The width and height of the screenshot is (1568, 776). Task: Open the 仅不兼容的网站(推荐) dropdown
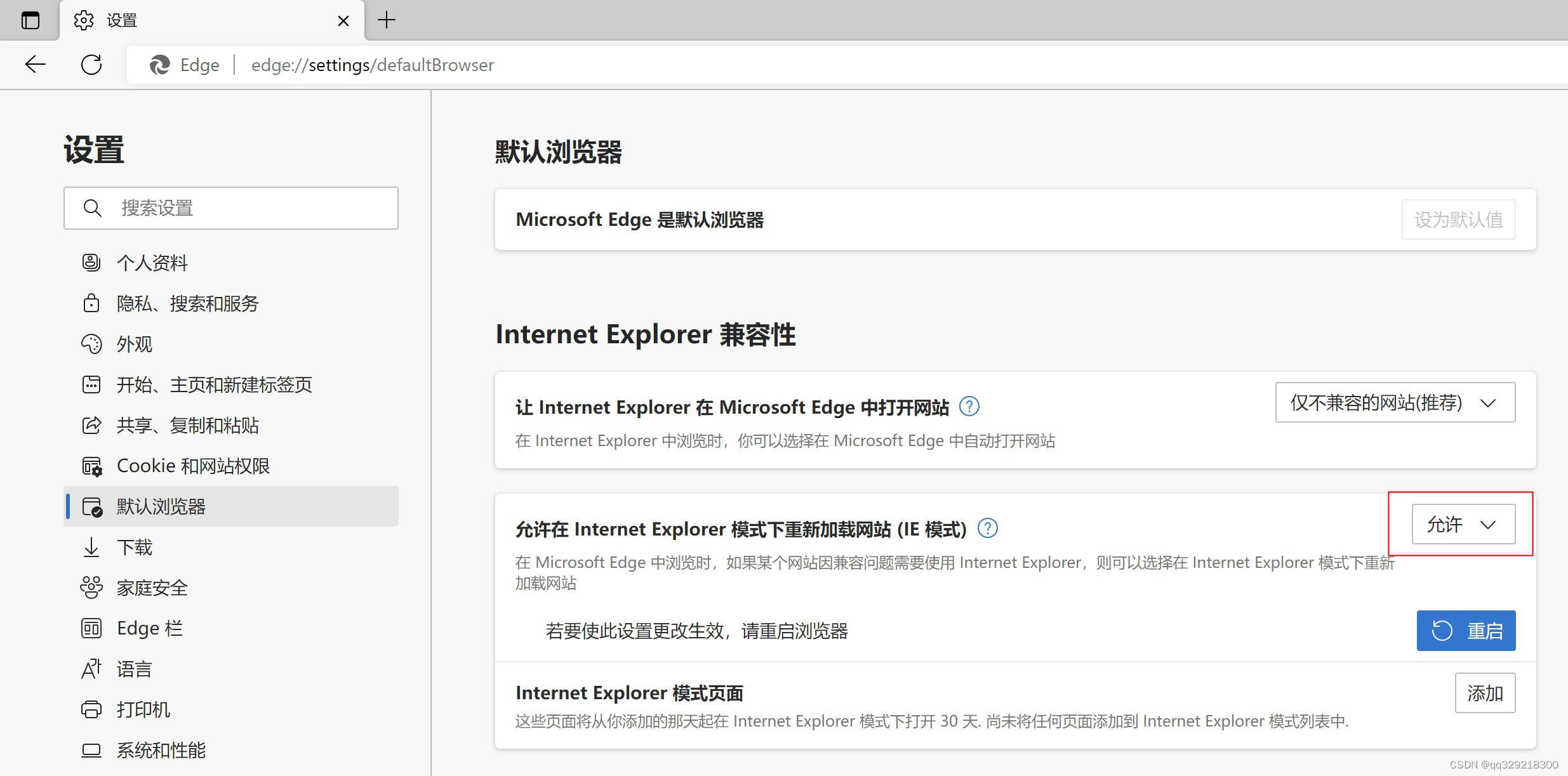(x=1395, y=402)
